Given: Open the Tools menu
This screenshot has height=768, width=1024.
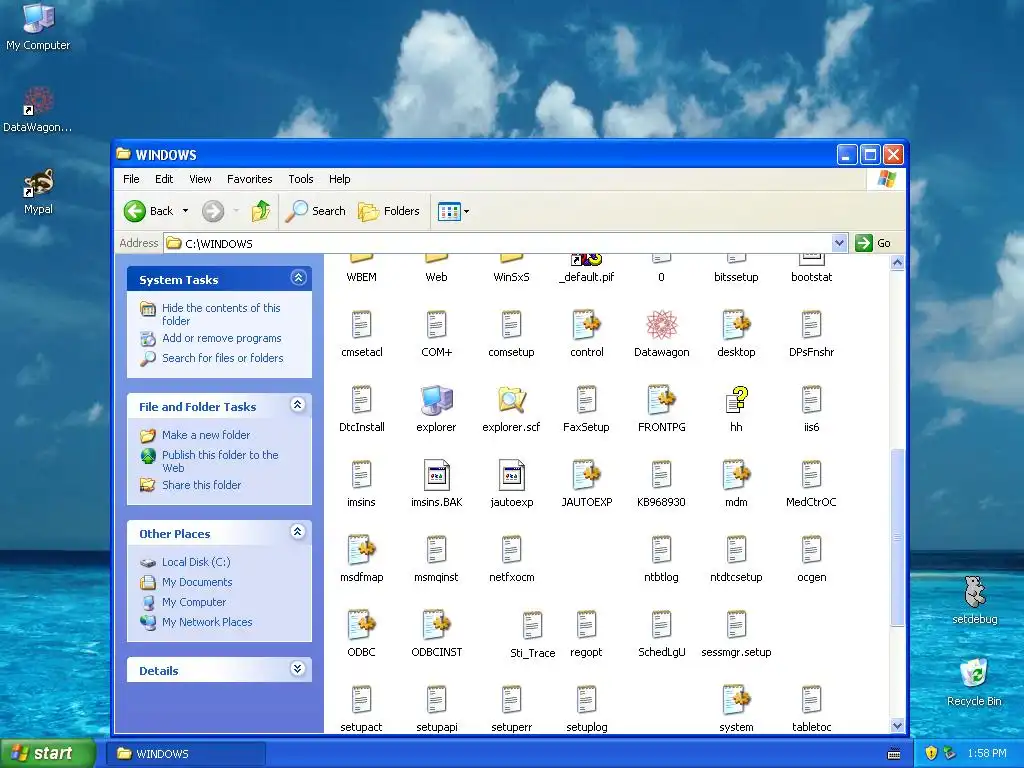Looking at the screenshot, I should 301,179.
